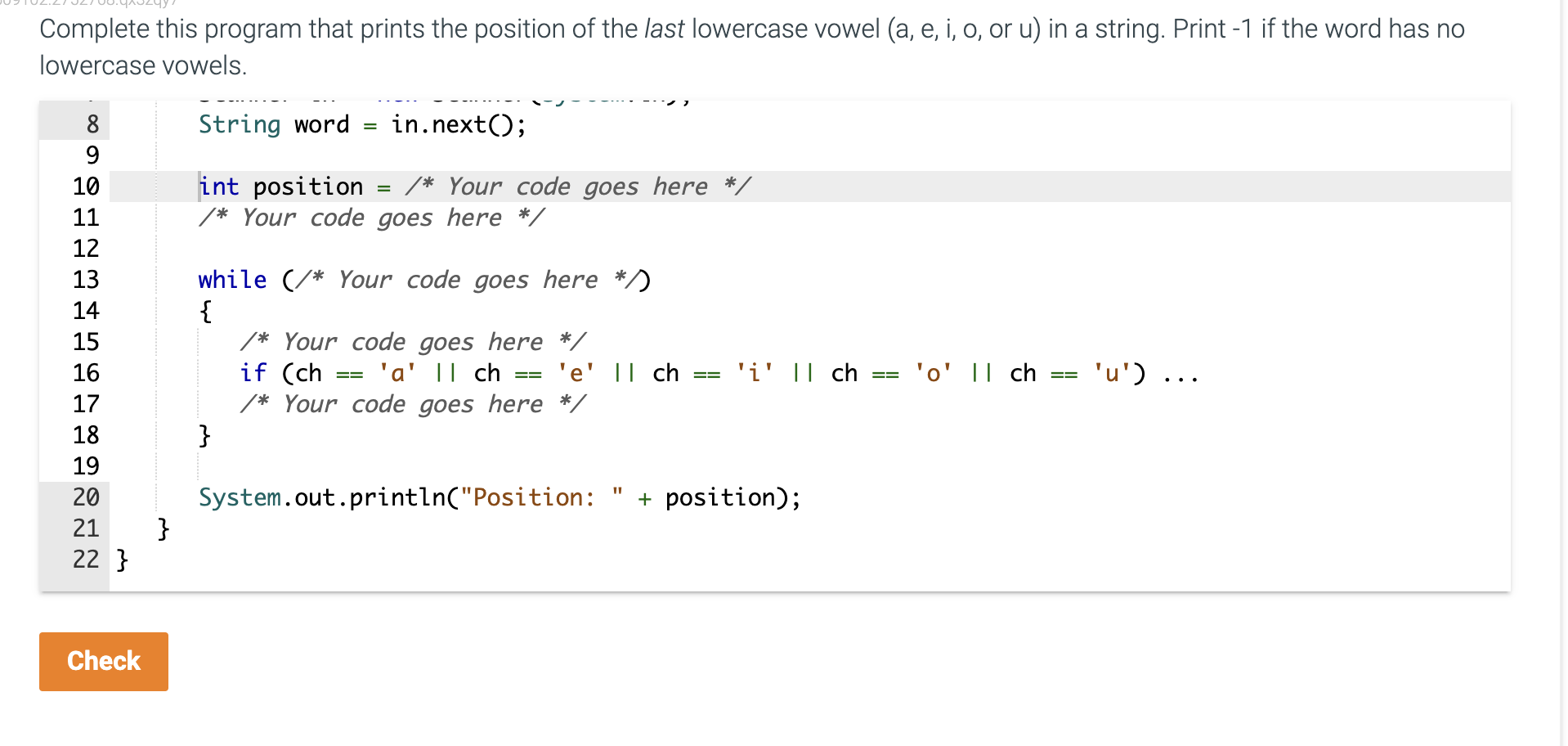
Task: Click the empty line 19 in editor
Action: (x=809, y=466)
